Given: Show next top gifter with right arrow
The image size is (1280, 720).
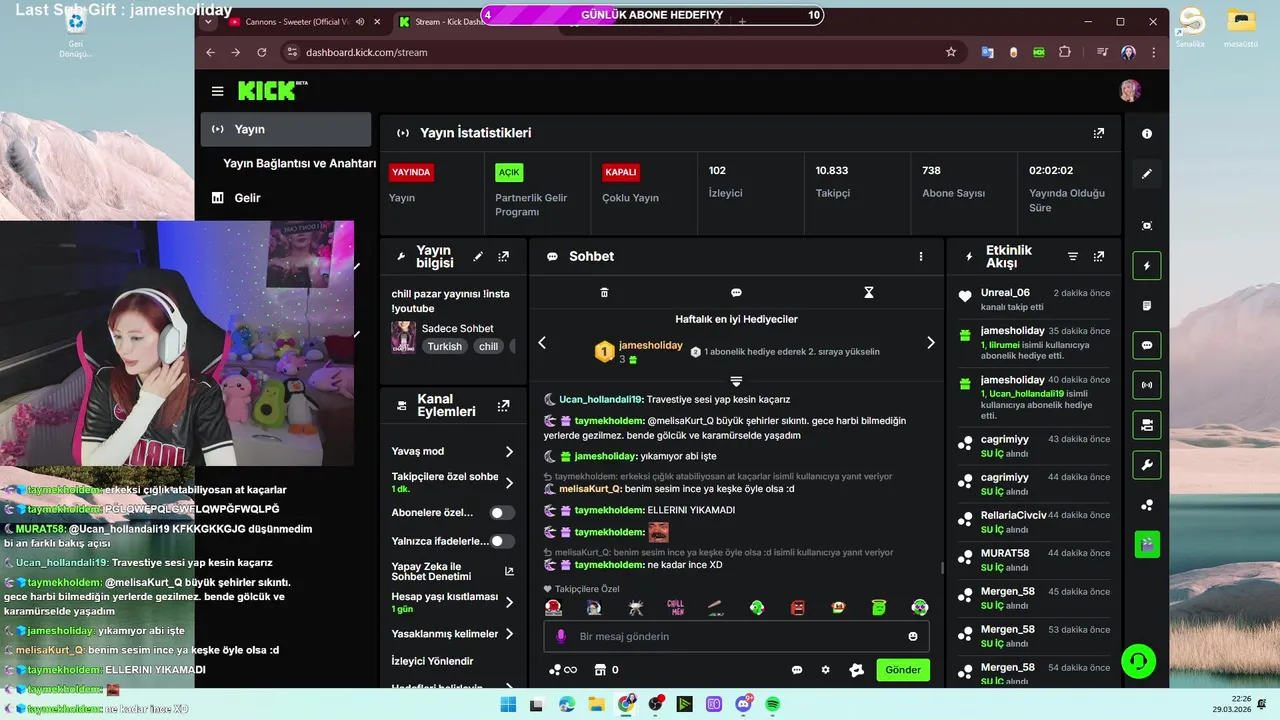Looking at the screenshot, I should [930, 343].
